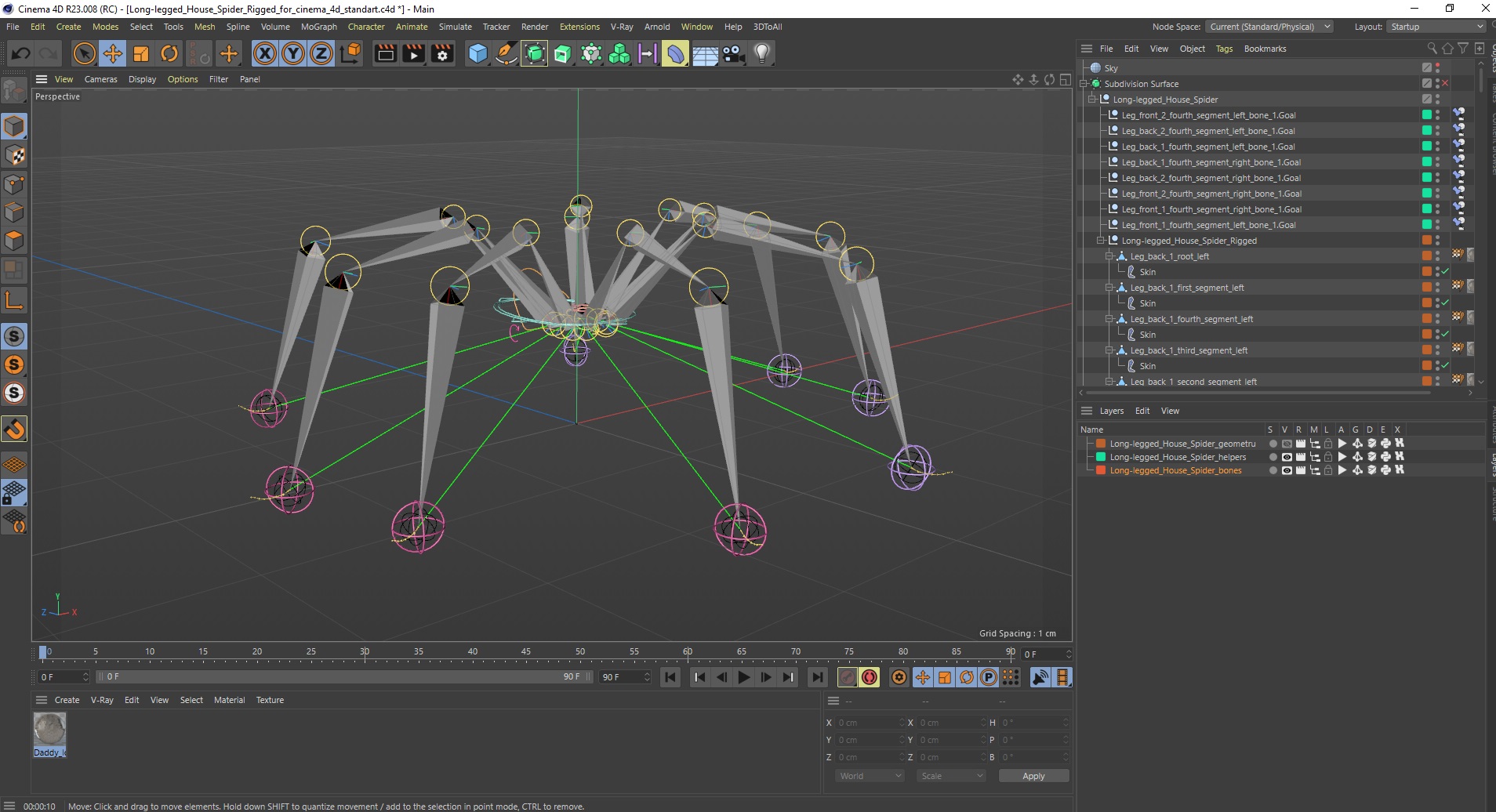Viewport: 1496px width, 812px height.
Task: Switch to Polygons mode
Action: click(x=15, y=240)
